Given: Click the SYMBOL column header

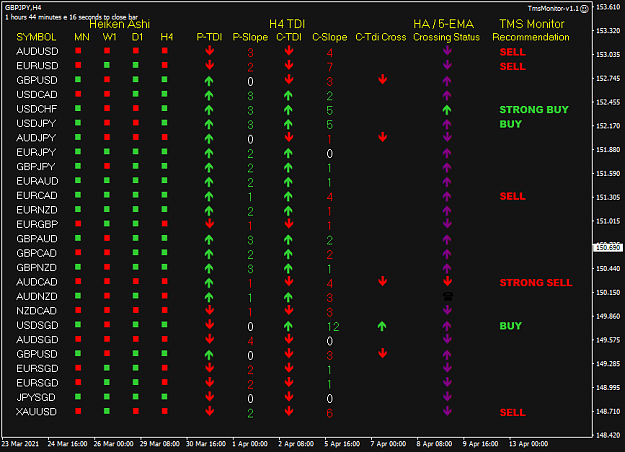Looking at the screenshot, I should [x=36, y=37].
